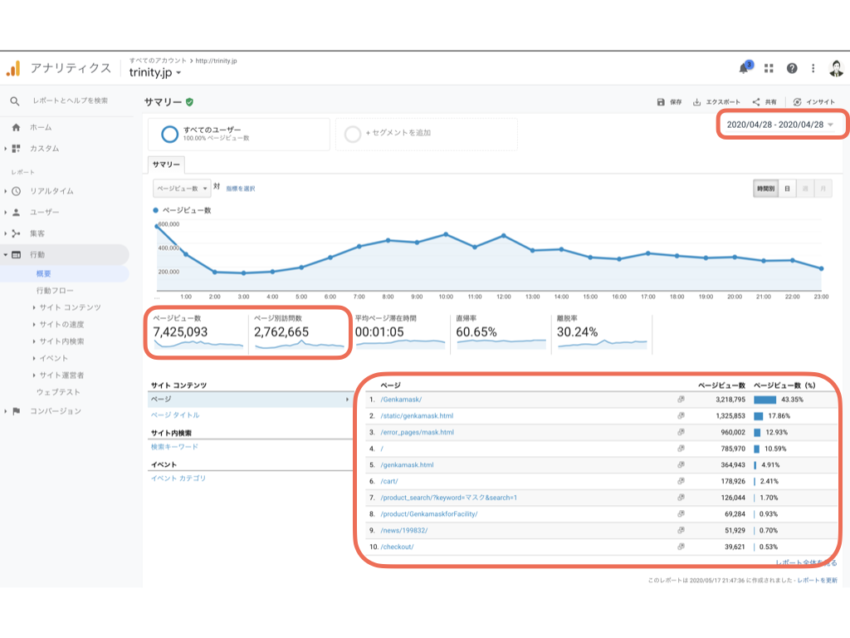Open the insights (インサイト) icon
850x638 pixels.
tap(797, 102)
